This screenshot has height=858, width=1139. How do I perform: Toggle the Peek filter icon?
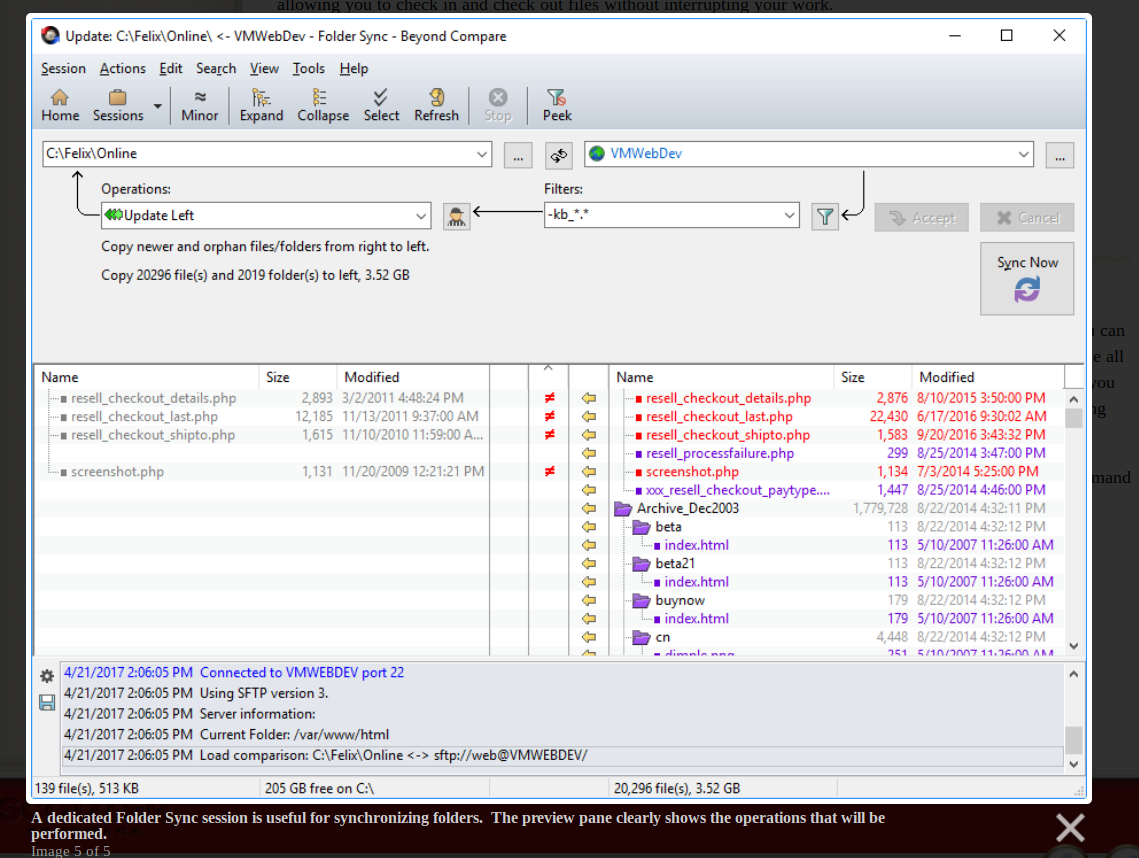point(556,105)
